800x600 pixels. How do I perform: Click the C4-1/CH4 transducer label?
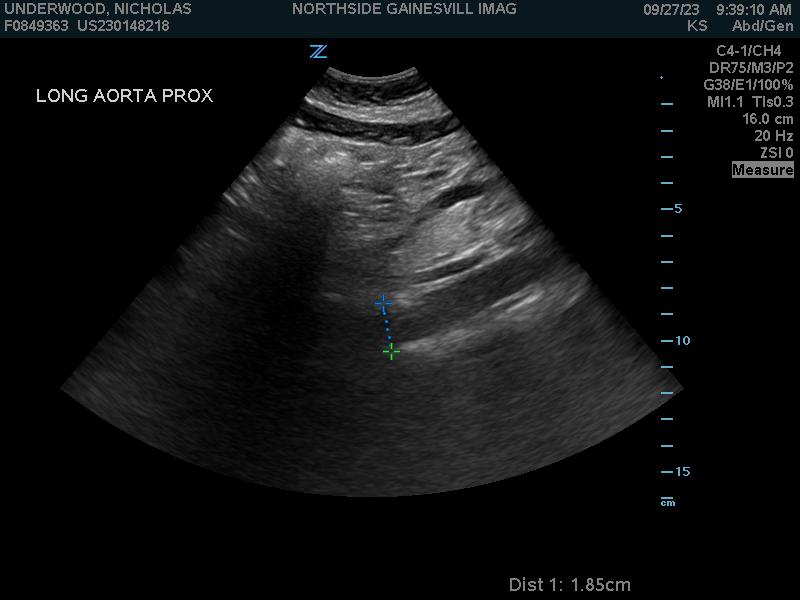tap(748, 51)
